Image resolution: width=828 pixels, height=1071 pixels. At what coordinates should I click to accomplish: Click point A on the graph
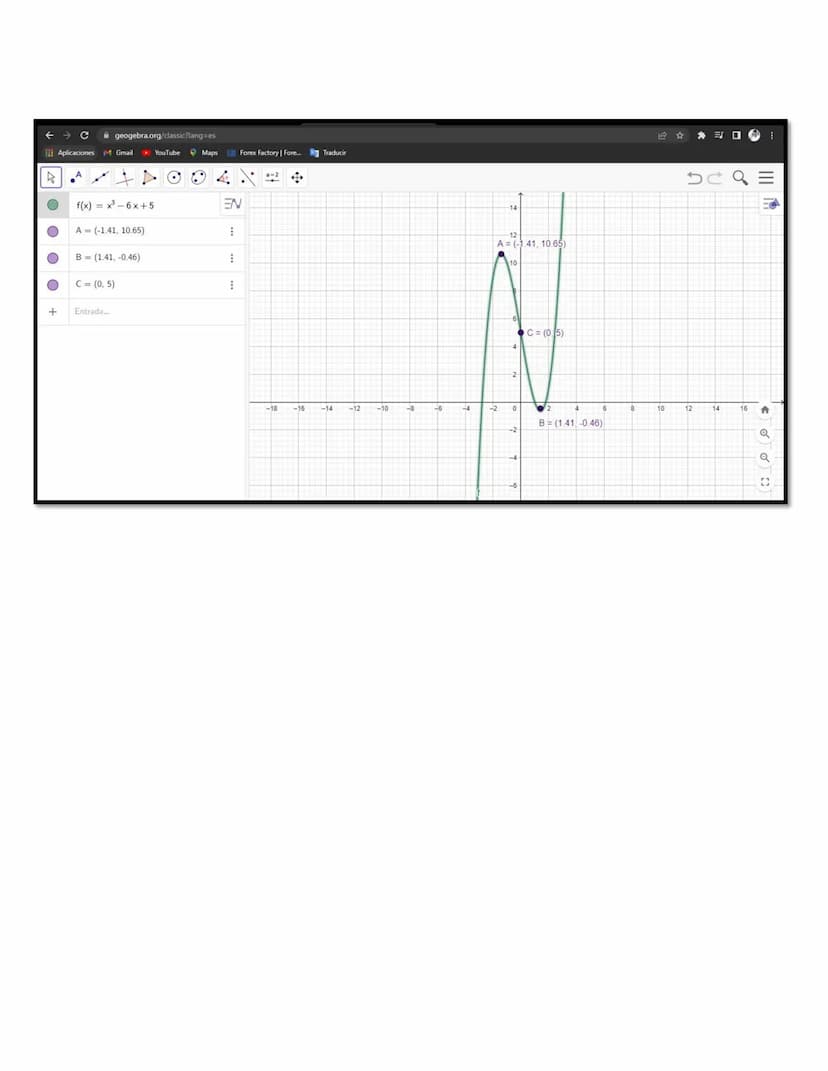click(501, 254)
